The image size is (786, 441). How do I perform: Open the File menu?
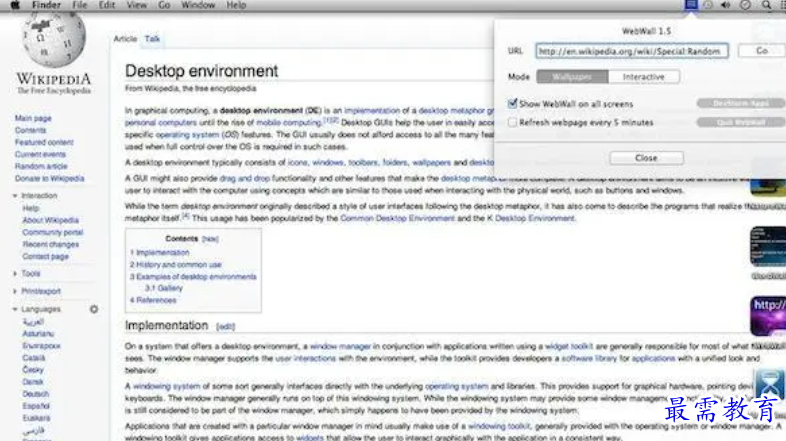coord(80,5)
